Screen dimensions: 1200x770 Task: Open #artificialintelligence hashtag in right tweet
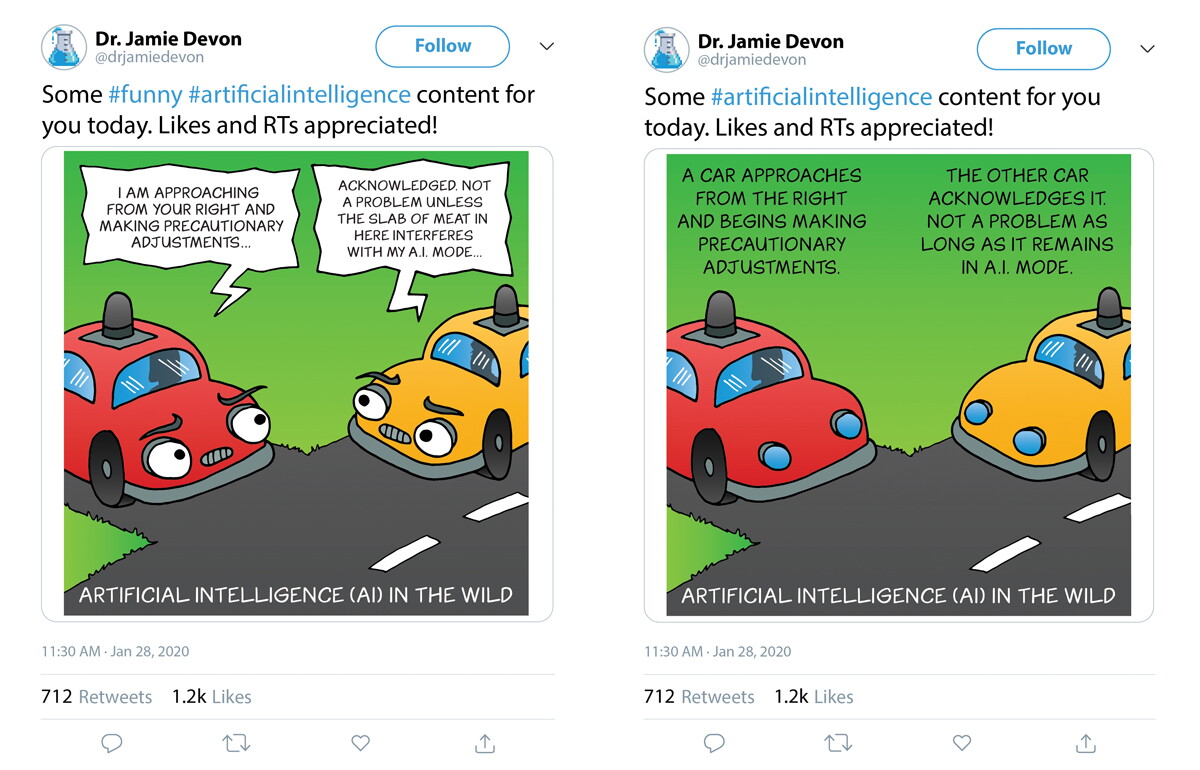tap(821, 97)
